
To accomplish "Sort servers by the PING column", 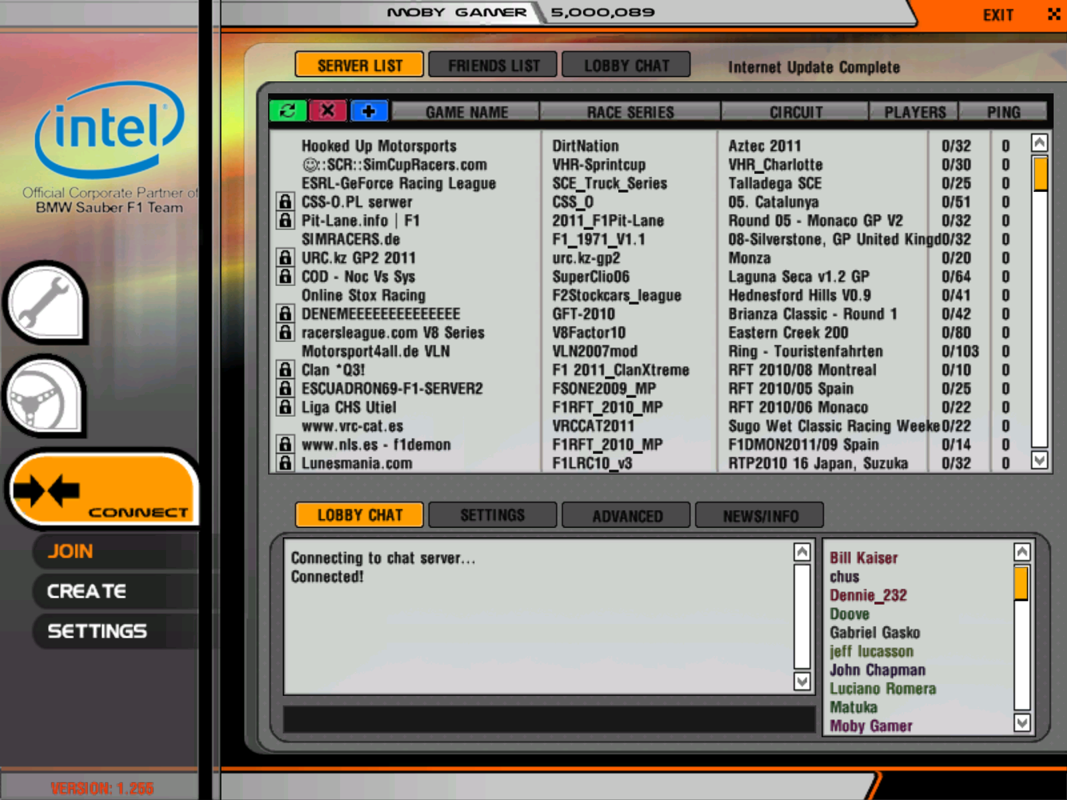I will (x=1003, y=112).
